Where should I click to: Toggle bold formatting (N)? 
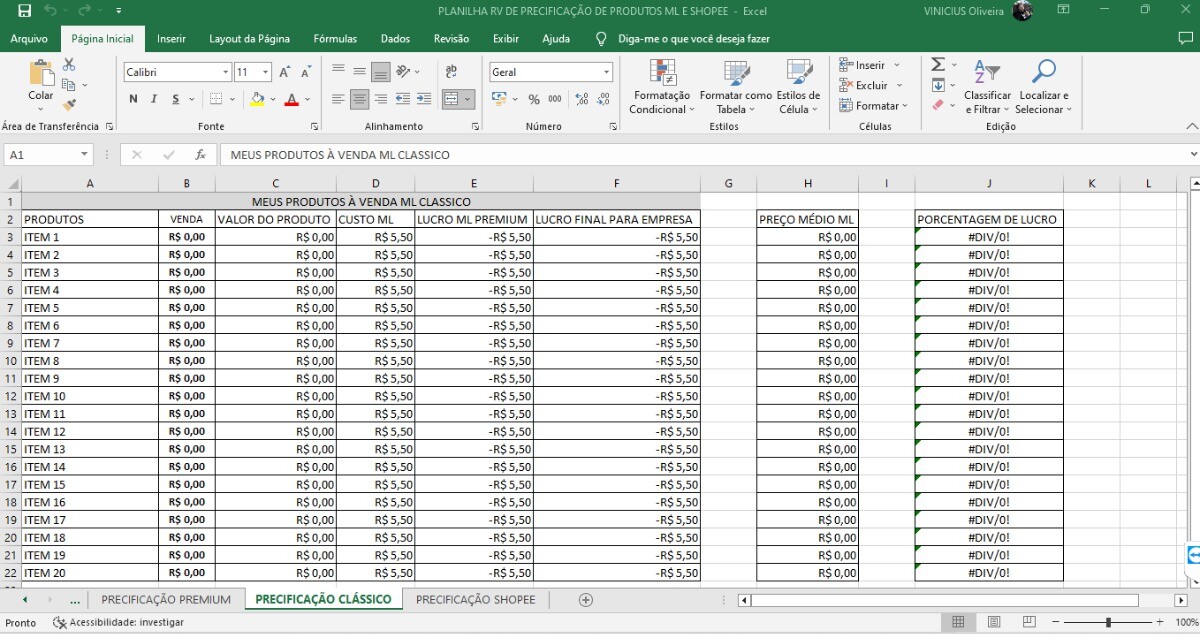click(133, 99)
